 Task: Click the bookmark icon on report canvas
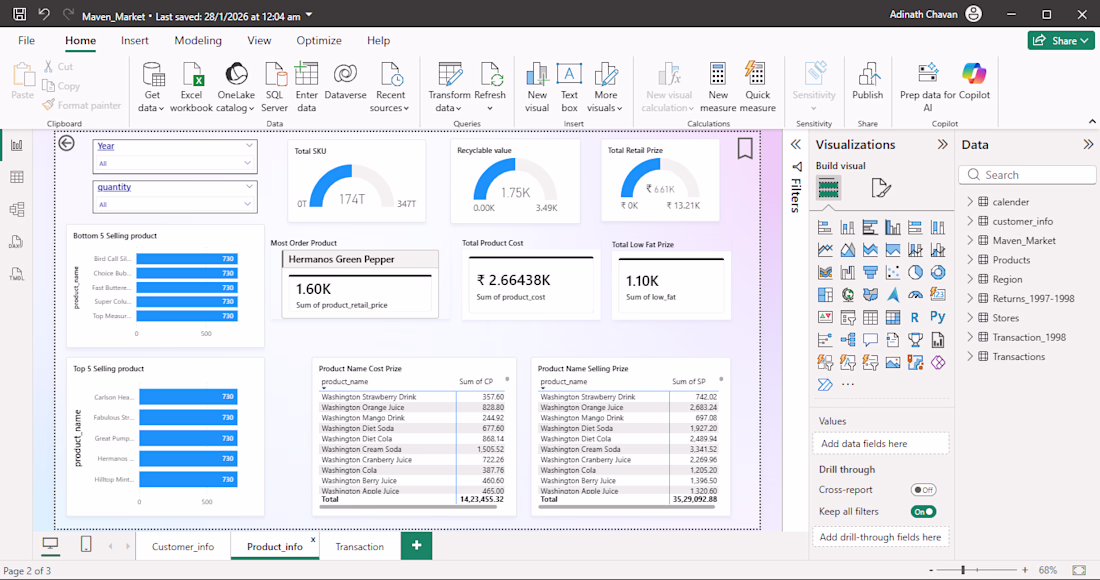coord(745,148)
